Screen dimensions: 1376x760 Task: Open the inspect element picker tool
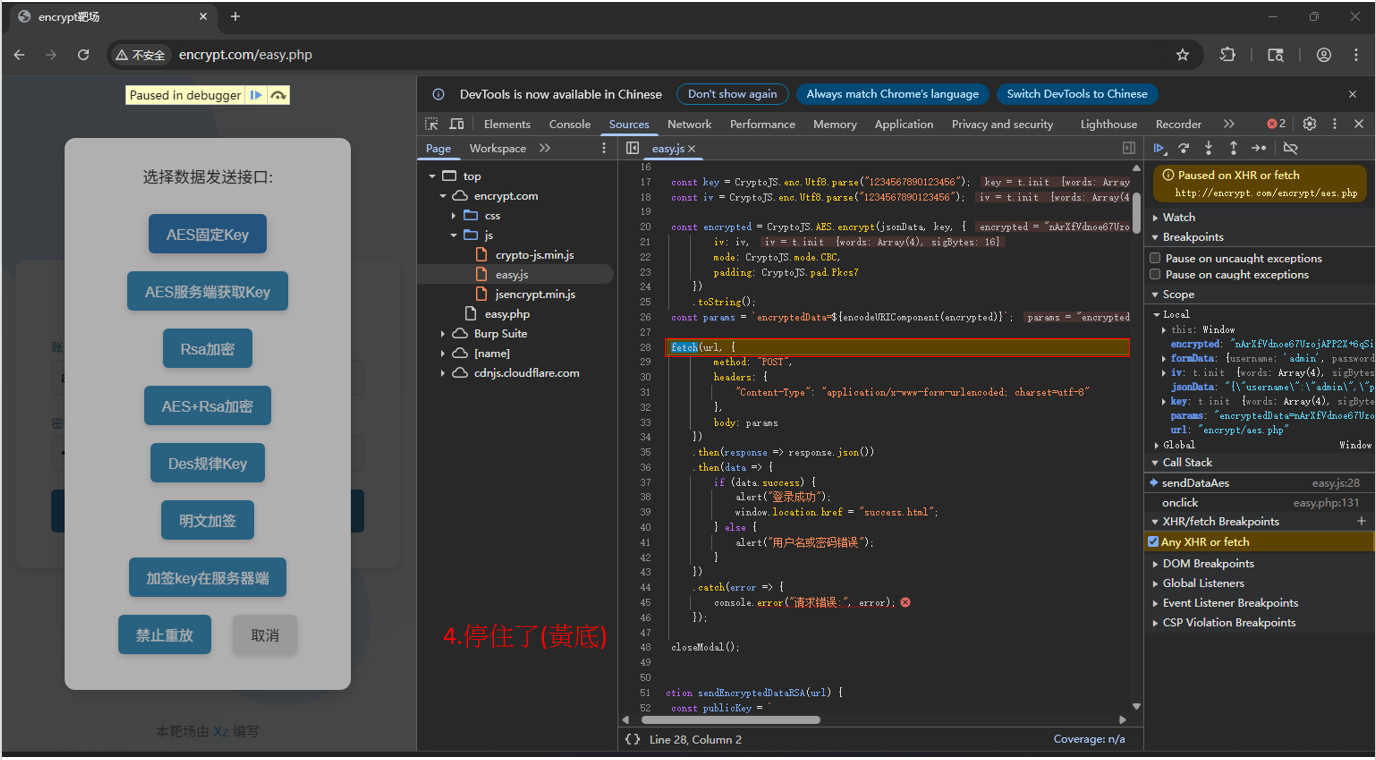click(x=432, y=124)
